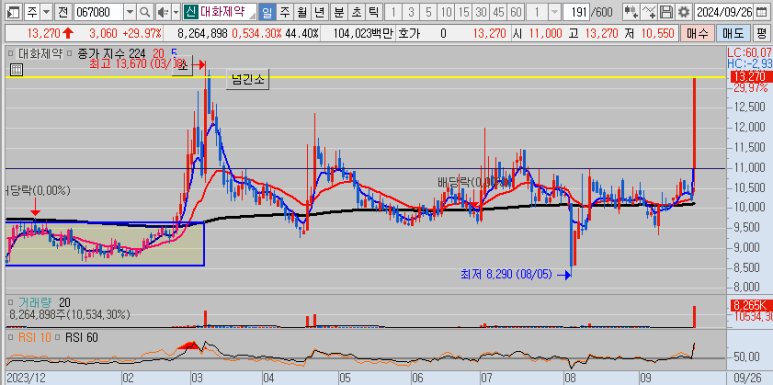Open the speaker options dropdown arrow
The image size is (773, 385).
click(x=176, y=12)
